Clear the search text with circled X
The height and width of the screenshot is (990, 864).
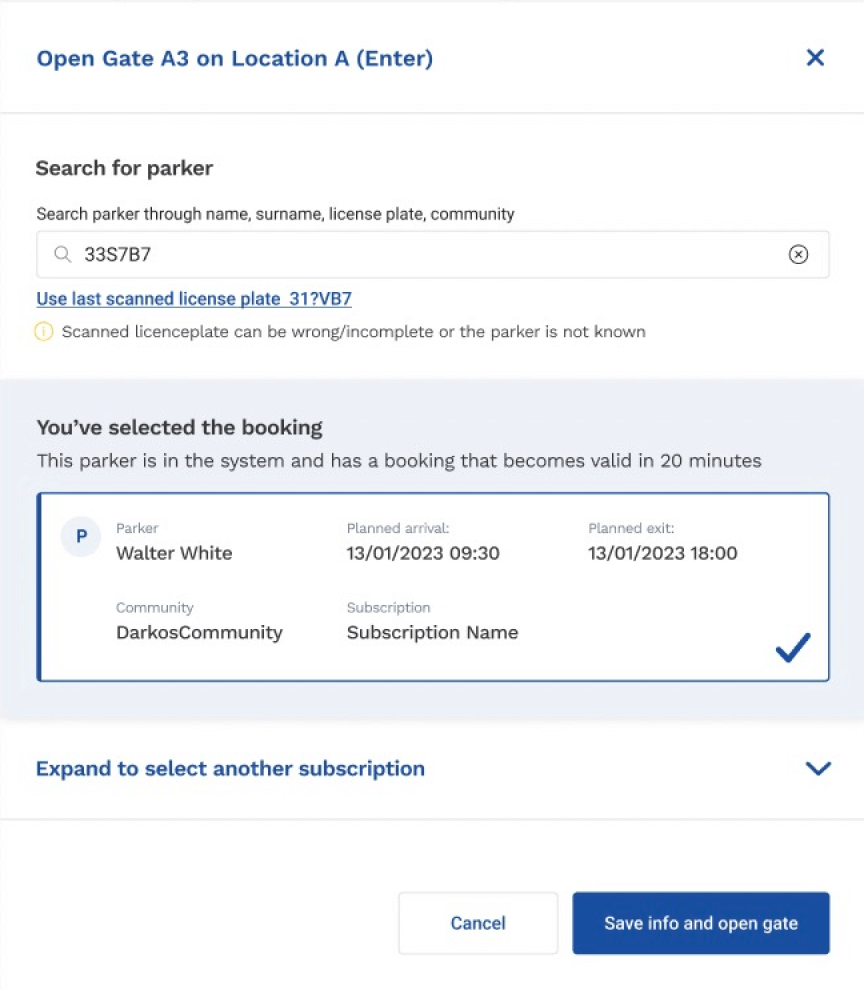point(798,255)
